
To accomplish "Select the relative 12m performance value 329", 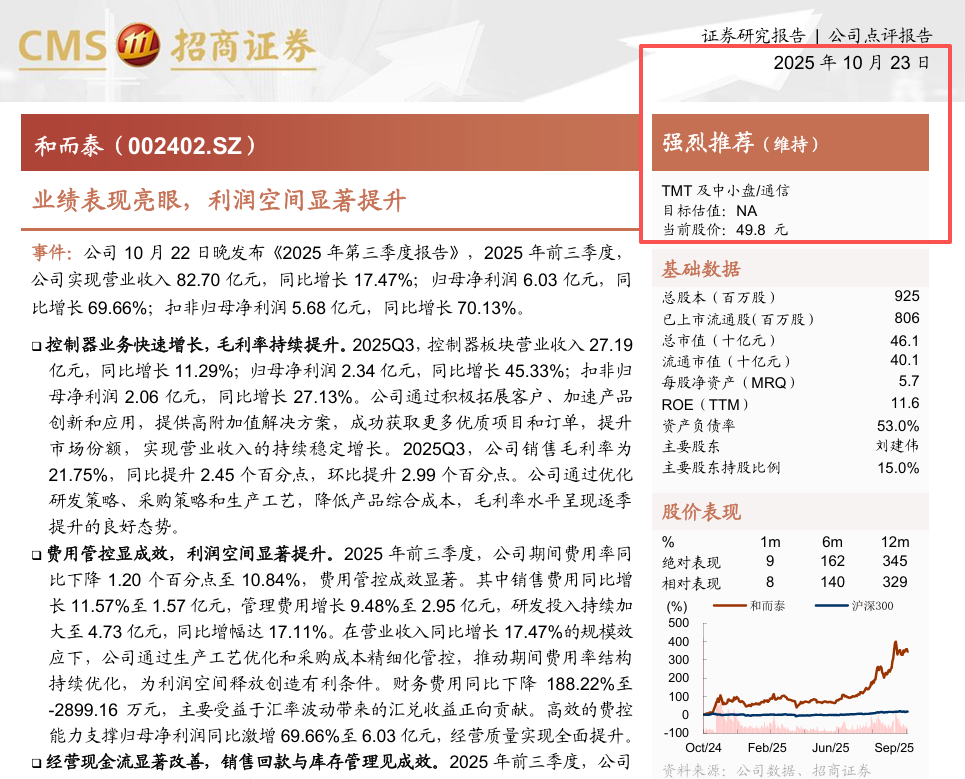I will pyautogui.click(x=895, y=581).
